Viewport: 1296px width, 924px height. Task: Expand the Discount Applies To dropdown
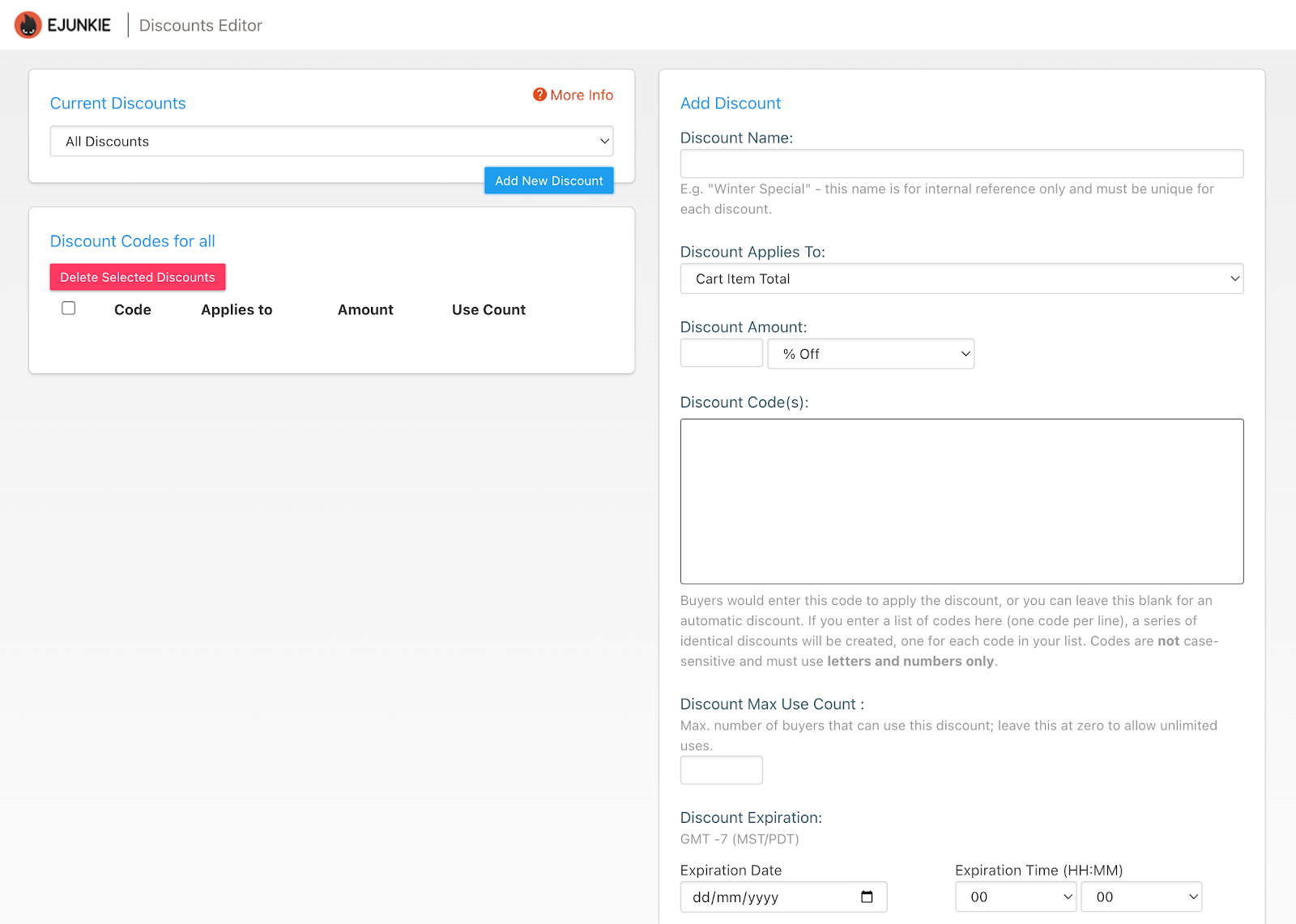tap(961, 279)
